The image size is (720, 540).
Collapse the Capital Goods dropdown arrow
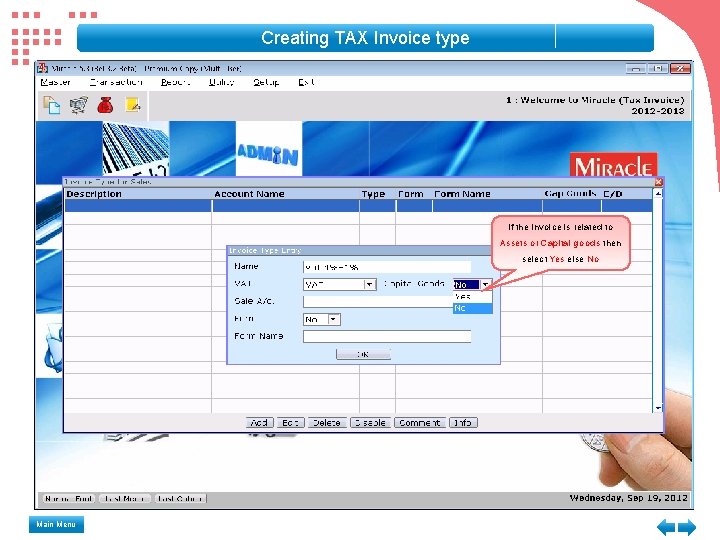[x=485, y=285]
